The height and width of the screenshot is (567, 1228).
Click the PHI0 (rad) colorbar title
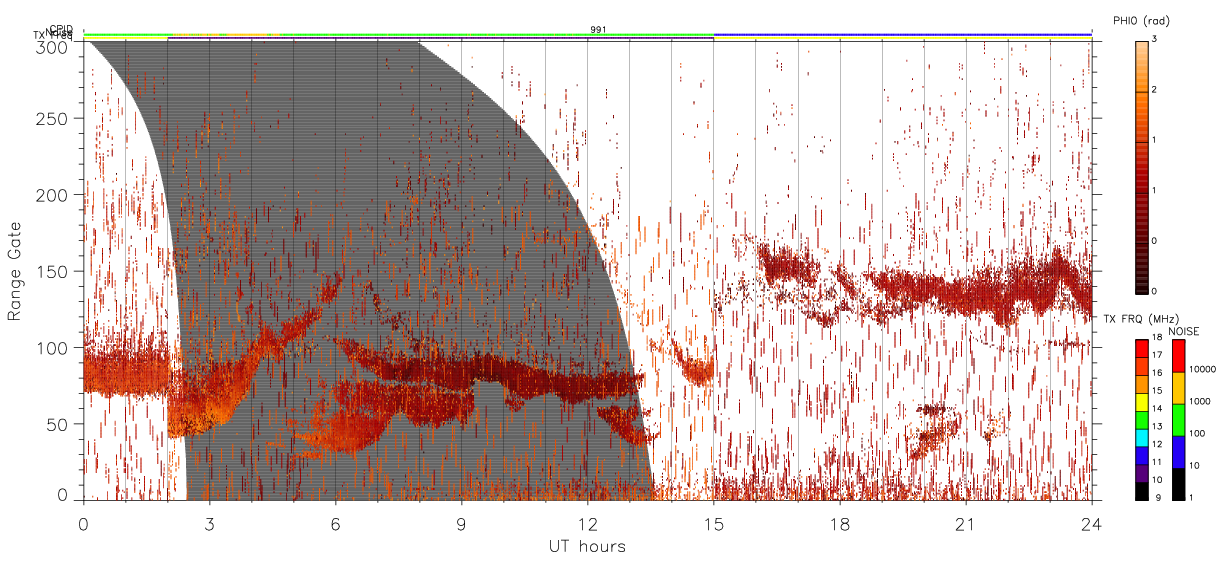1142,20
